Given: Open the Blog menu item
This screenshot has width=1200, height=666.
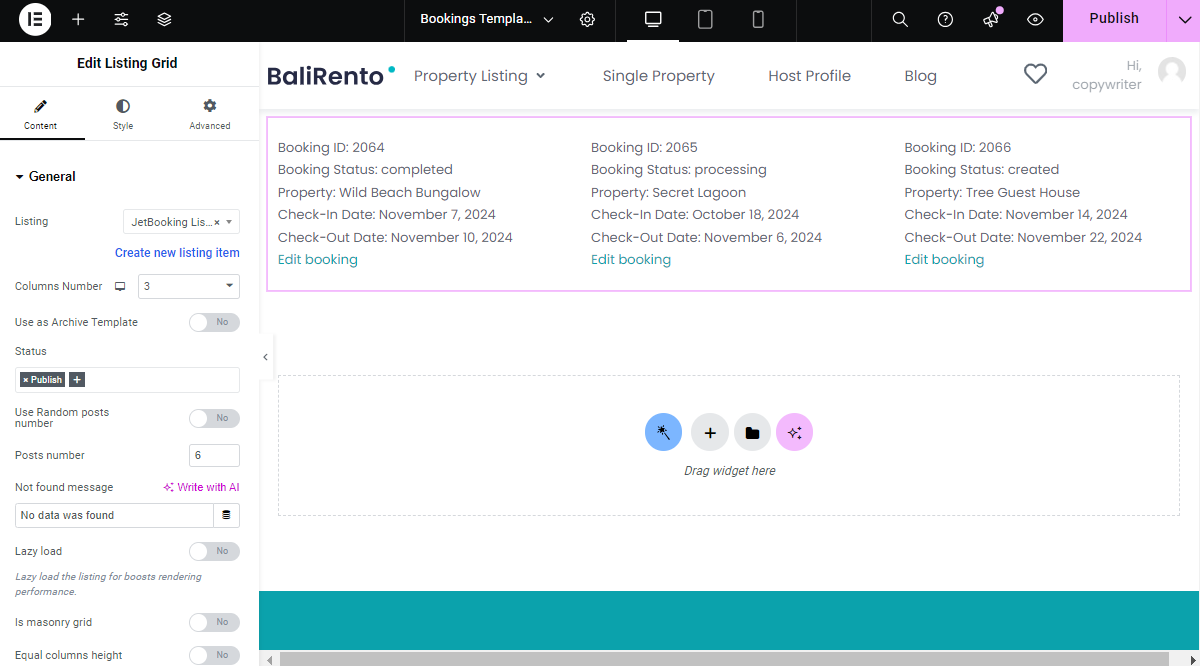Looking at the screenshot, I should tap(920, 75).
